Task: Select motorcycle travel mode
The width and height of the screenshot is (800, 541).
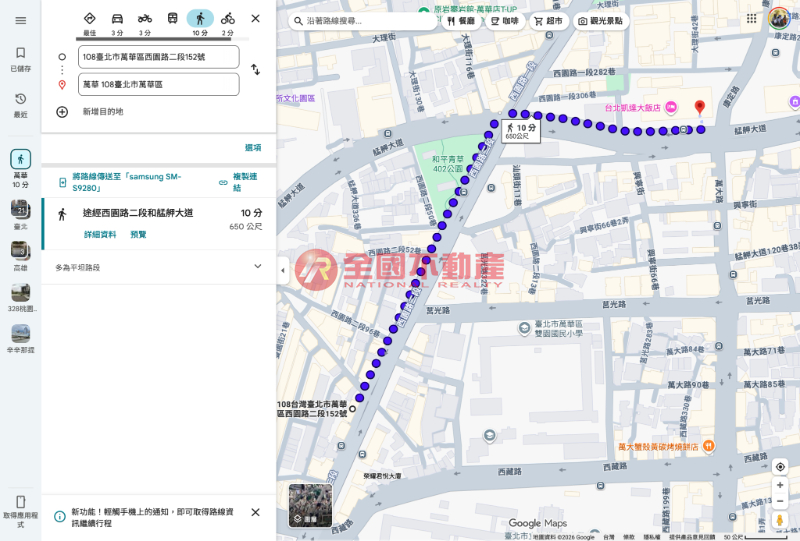Action: [x=145, y=18]
